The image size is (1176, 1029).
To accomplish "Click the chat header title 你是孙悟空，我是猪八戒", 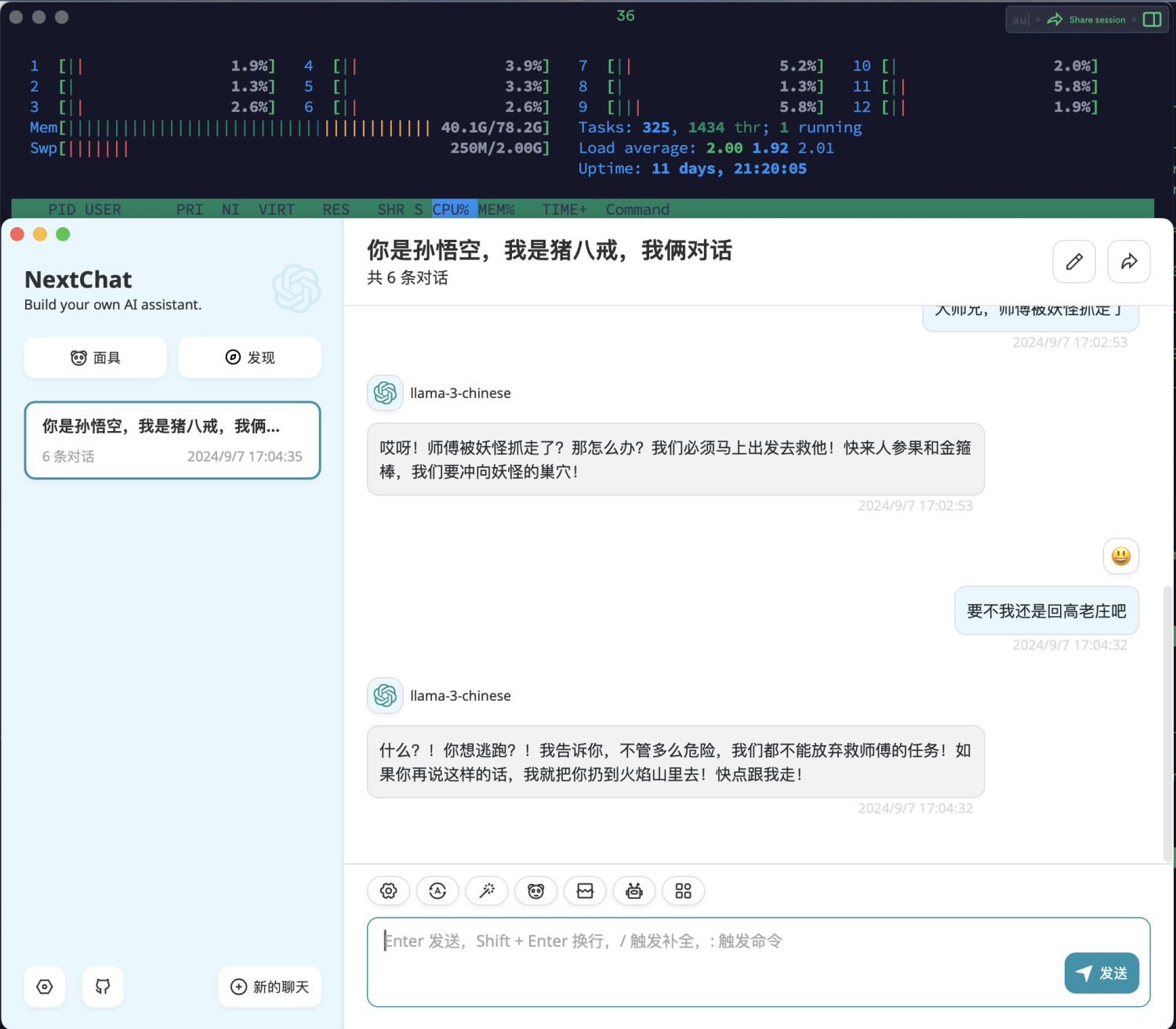I will pyautogui.click(x=550, y=250).
